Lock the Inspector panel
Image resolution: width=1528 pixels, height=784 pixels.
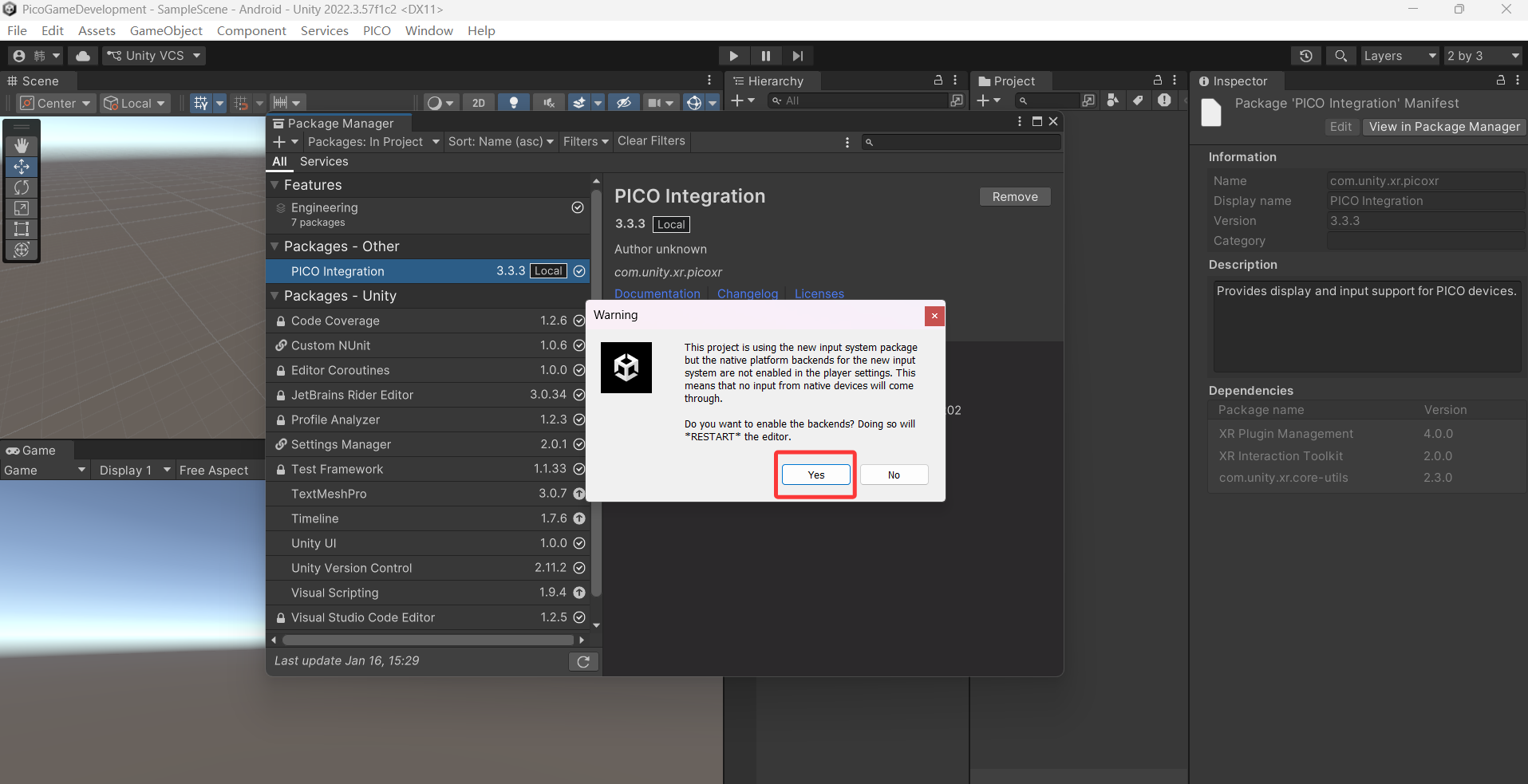1501,81
